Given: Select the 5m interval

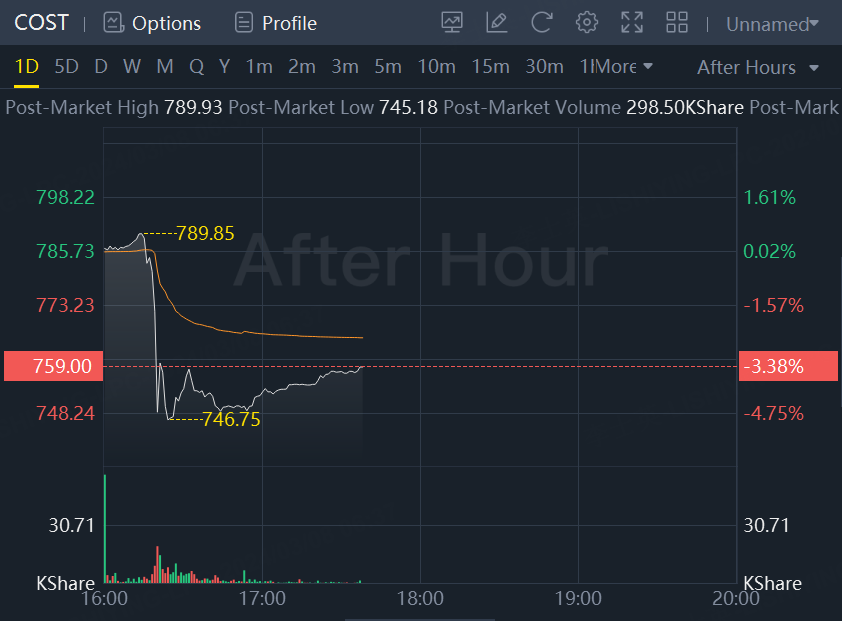Looking at the screenshot, I should pyautogui.click(x=388, y=67).
